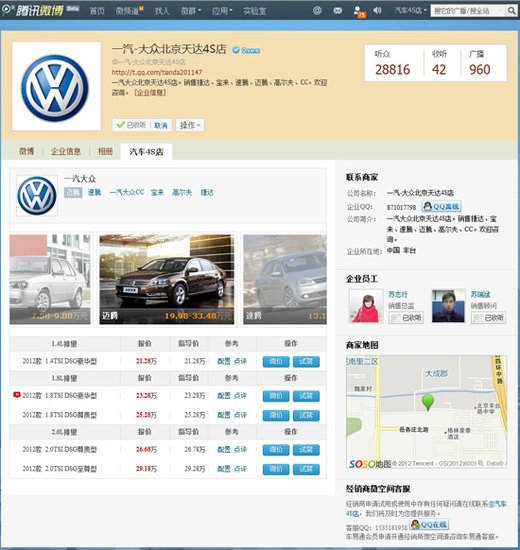The image size is (520, 550).
Task: Click the QQ在线 customer service button
Action: (429, 525)
